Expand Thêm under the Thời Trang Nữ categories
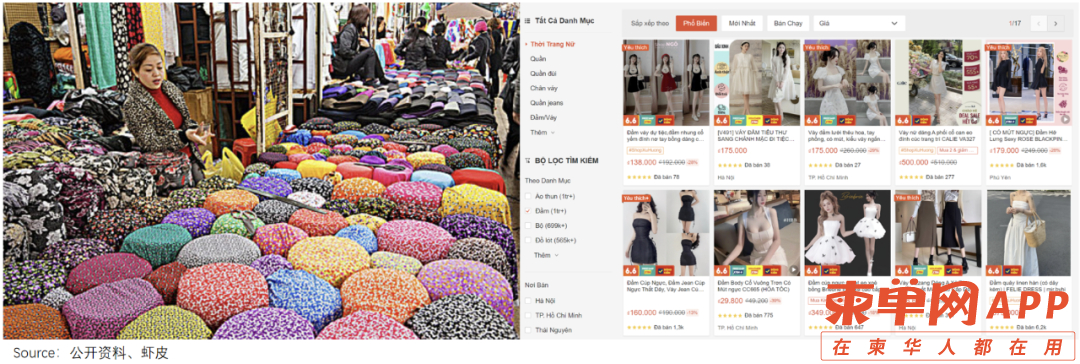This screenshot has width=1080, height=364. 543,132
